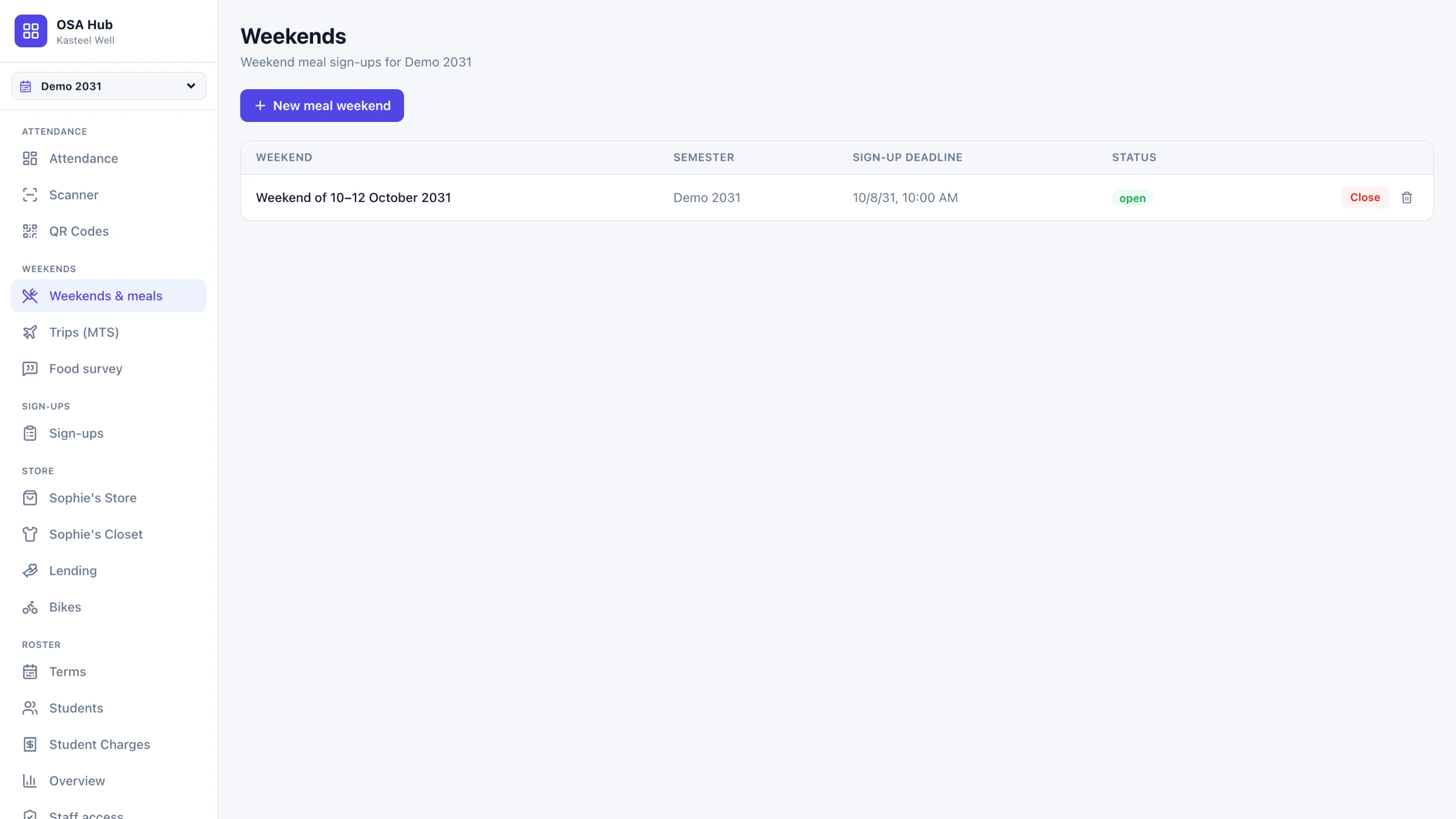Click the Weekends page heading

coord(294,36)
